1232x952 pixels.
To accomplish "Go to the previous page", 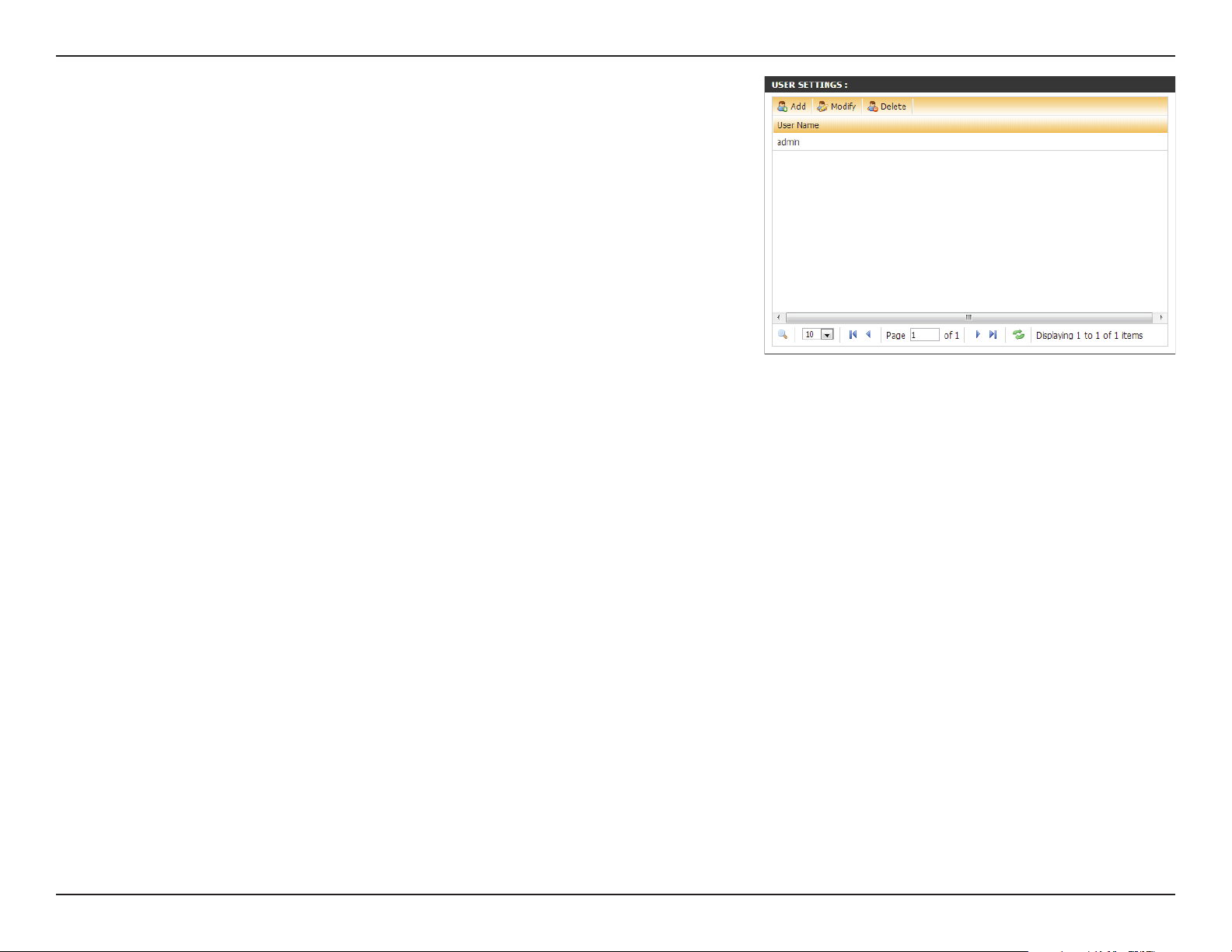I will pyautogui.click(x=868, y=335).
